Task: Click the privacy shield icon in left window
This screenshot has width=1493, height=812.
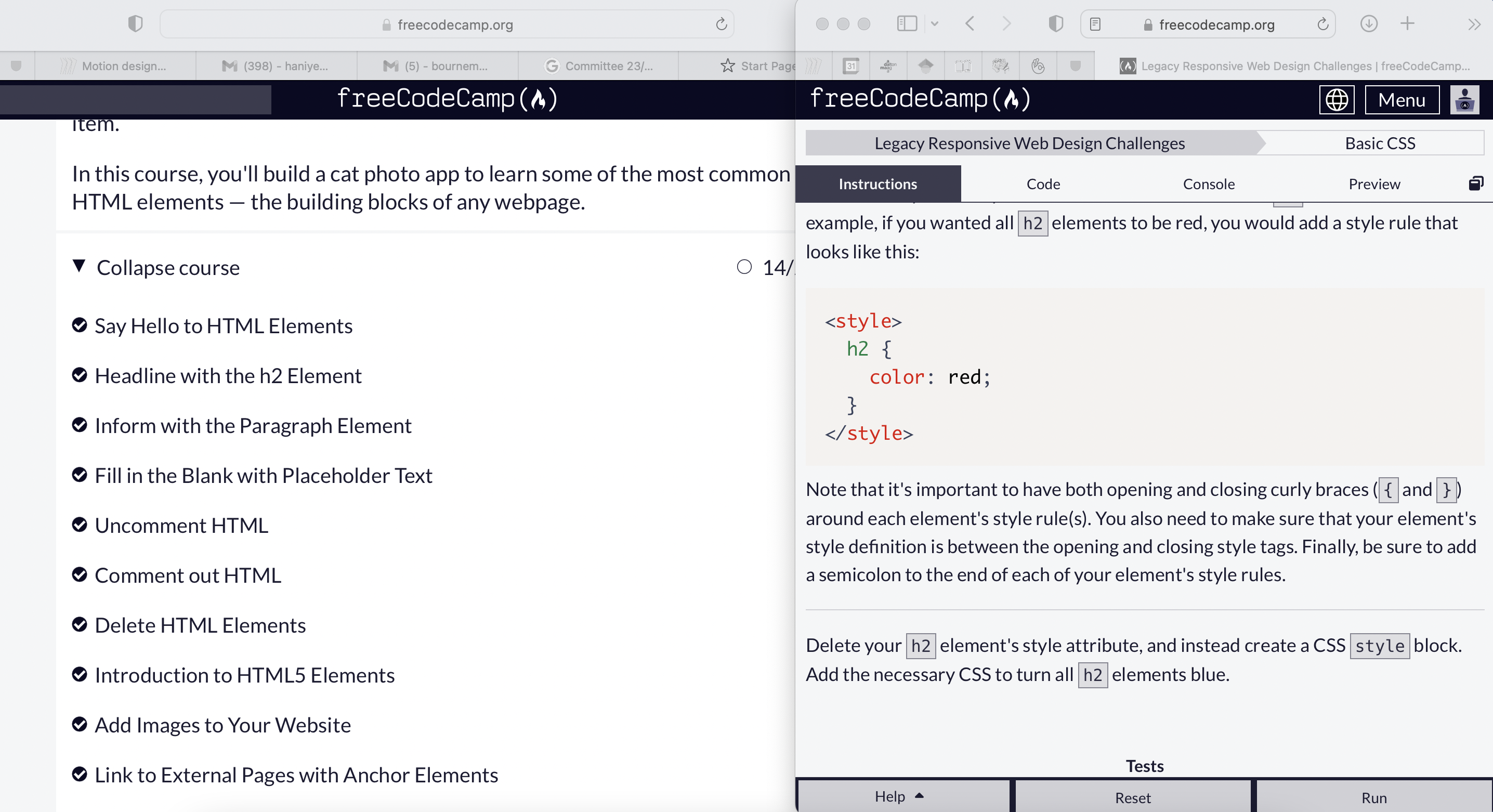Action: (x=135, y=24)
